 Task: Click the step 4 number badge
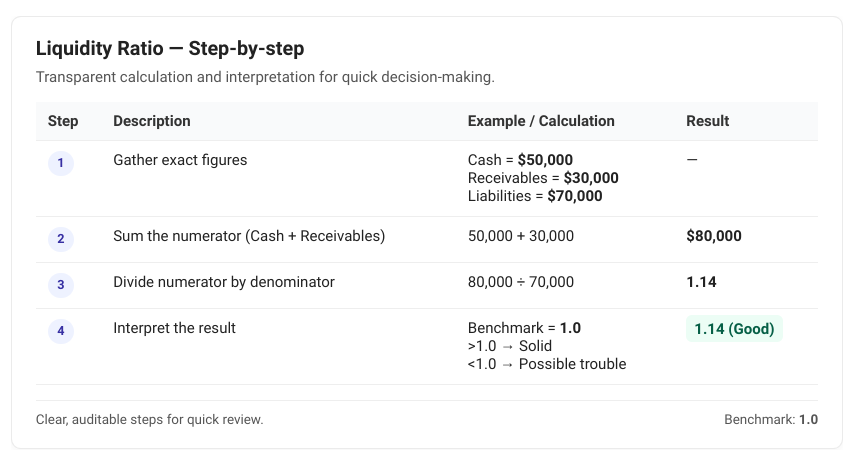click(x=61, y=331)
